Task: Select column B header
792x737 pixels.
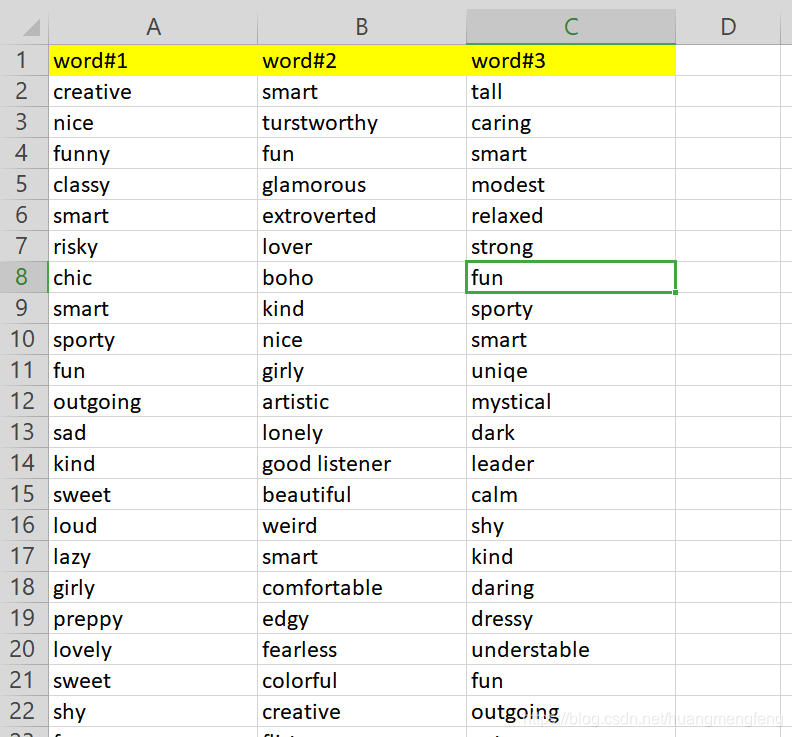Action: (x=362, y=27)
